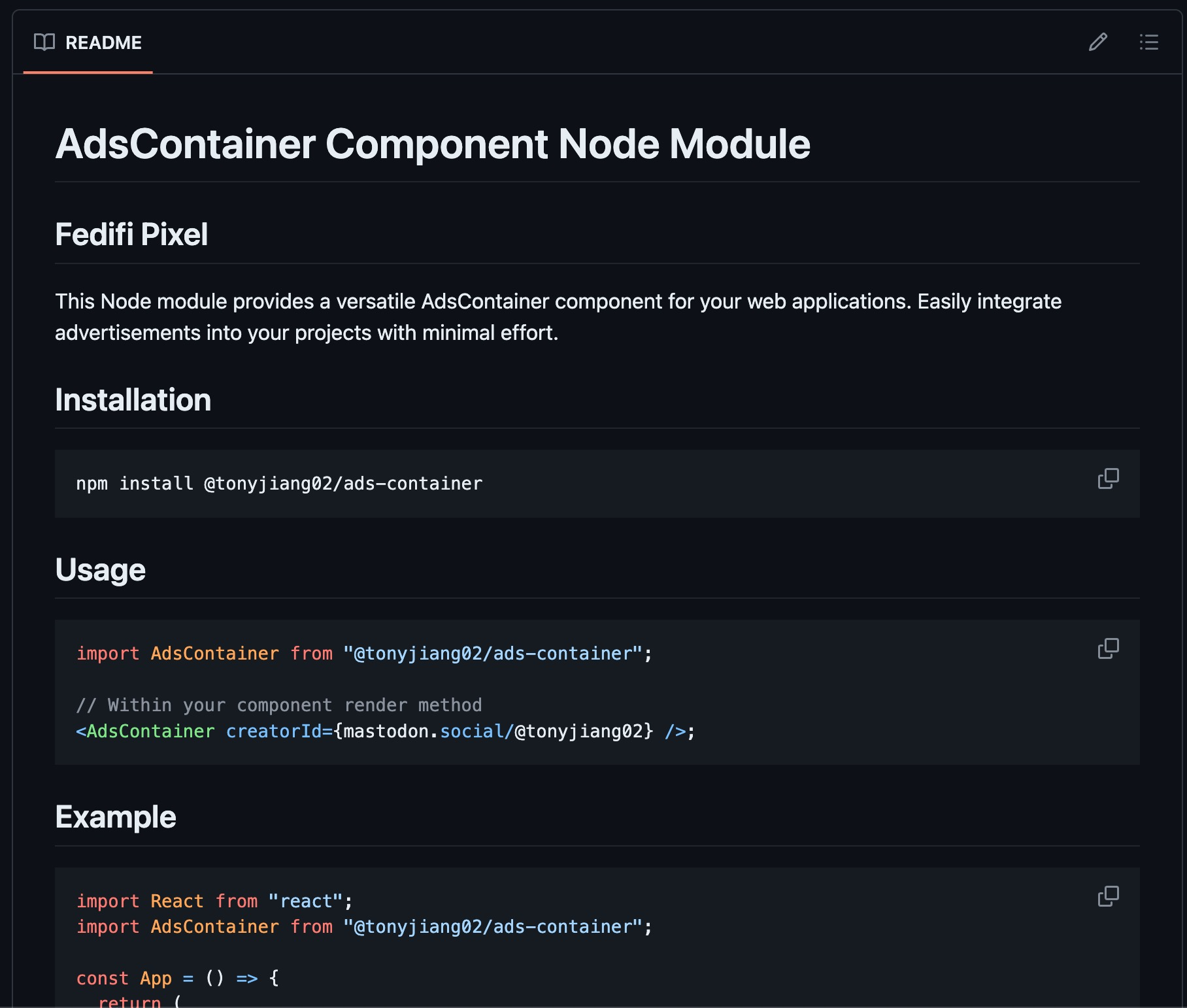
Task: Click the import AdsContainer line in Example block
Action: [x=364, y=927]
